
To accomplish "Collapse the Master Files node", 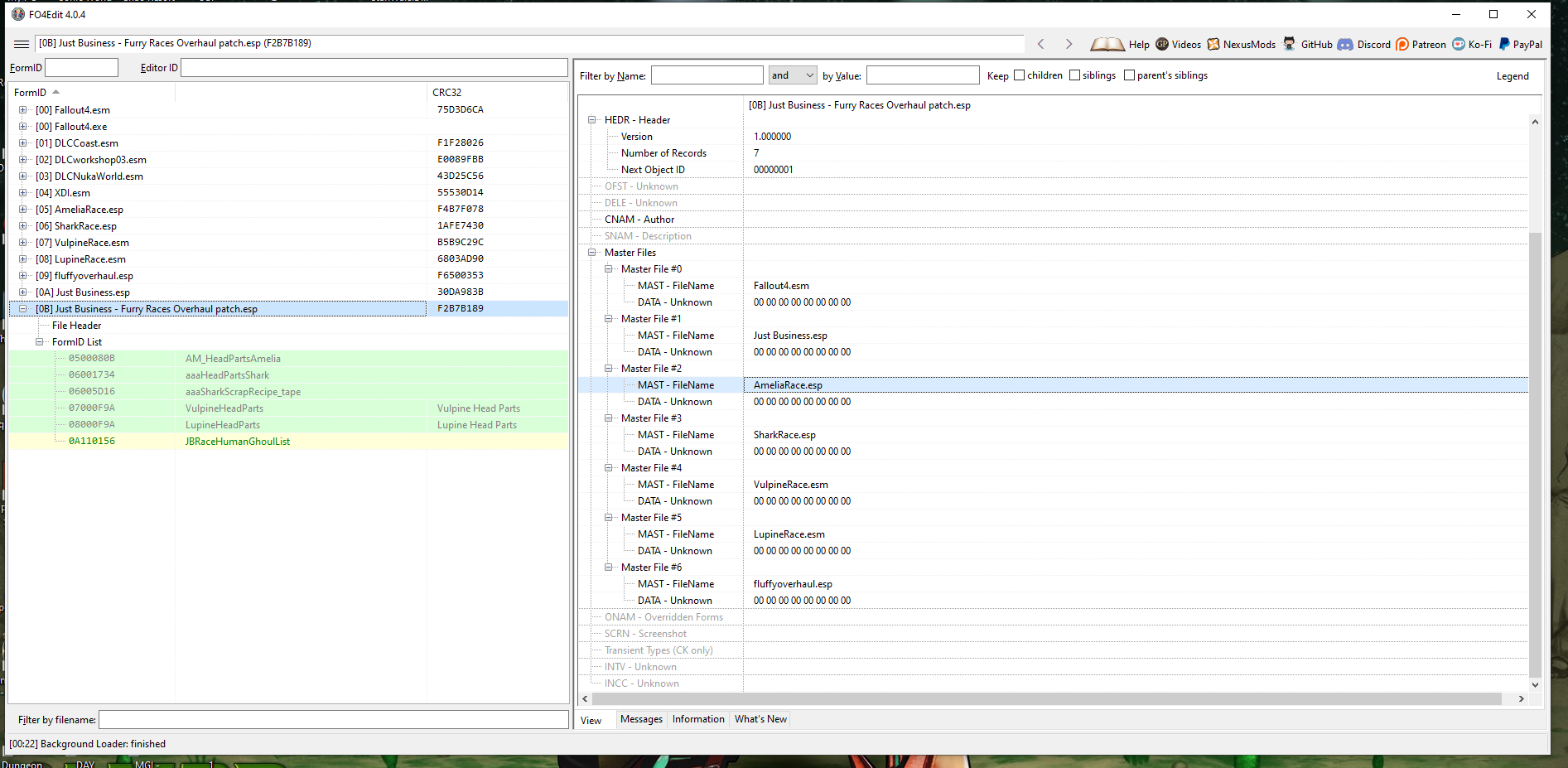I will tap(591, 252).
